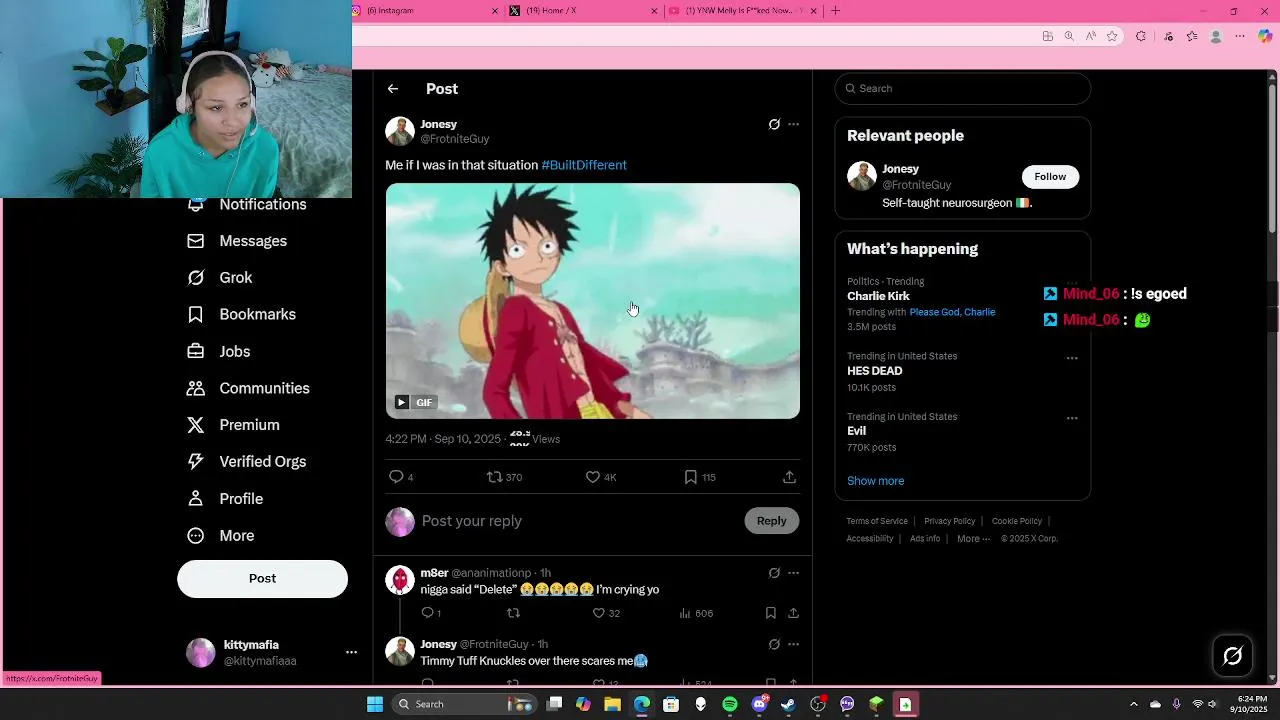This screenshot has height=720, width=1280.
Task: Open Jobs in sidebar
Action: click(219, 351)
